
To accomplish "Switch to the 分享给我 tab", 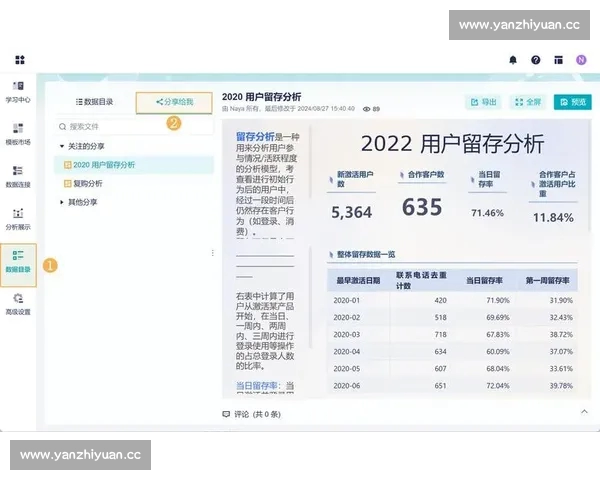I will tap(174, 102).
